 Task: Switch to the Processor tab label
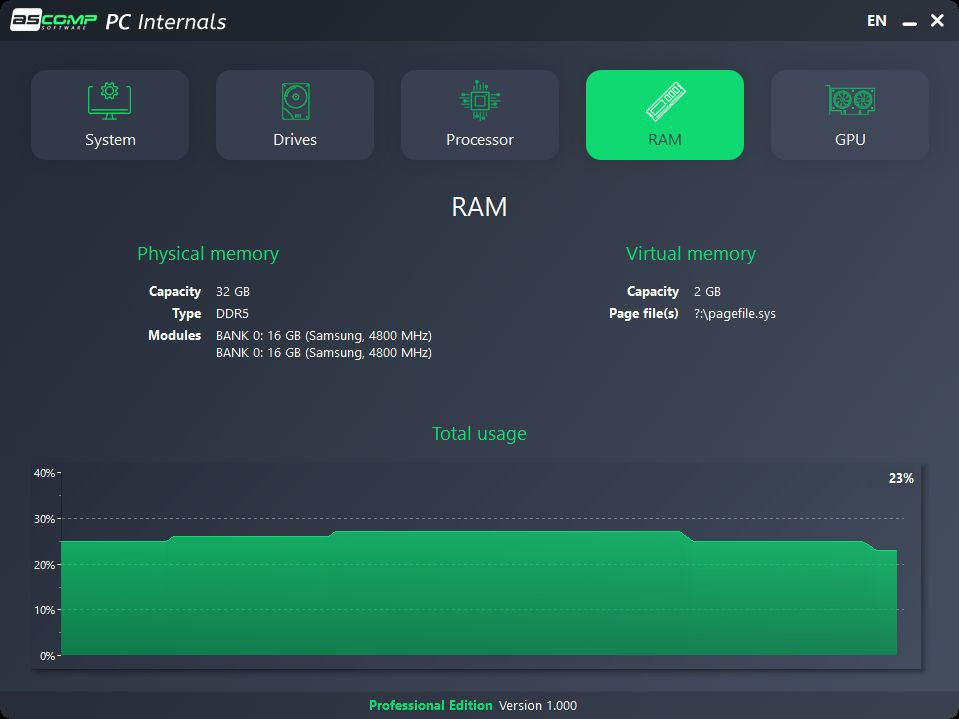(480, 139)
